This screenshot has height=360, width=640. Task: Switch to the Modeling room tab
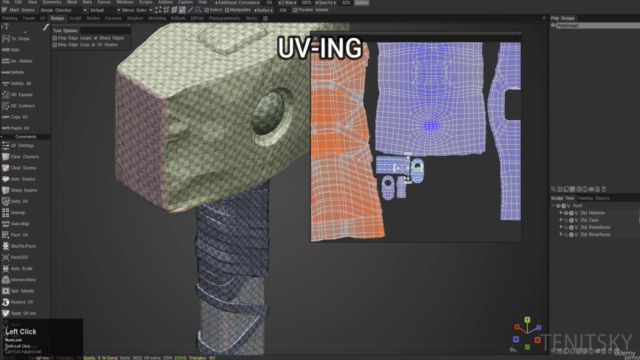click(x=157, y=18)
